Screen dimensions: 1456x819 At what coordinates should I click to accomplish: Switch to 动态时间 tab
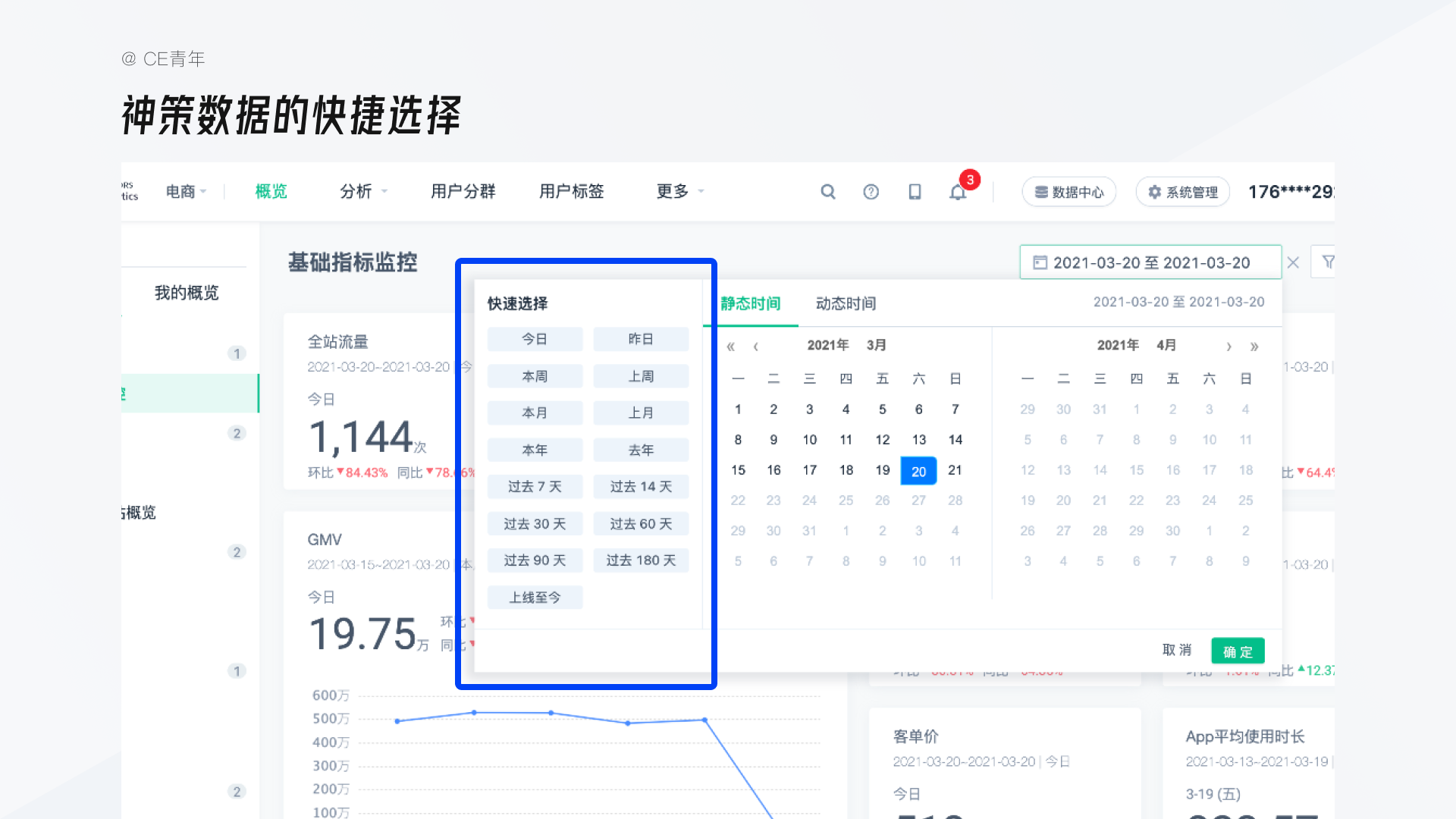pos(846,303)
